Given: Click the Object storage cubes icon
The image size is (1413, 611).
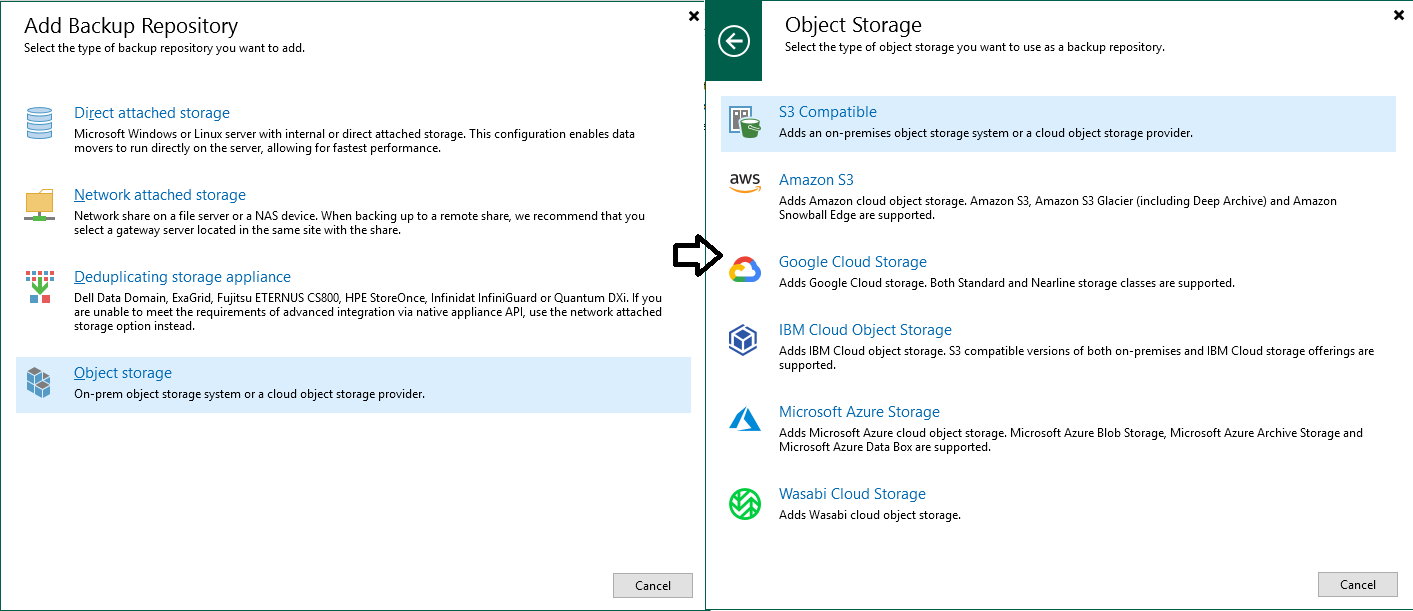Looking at the screenshot, I should [39, 383].
